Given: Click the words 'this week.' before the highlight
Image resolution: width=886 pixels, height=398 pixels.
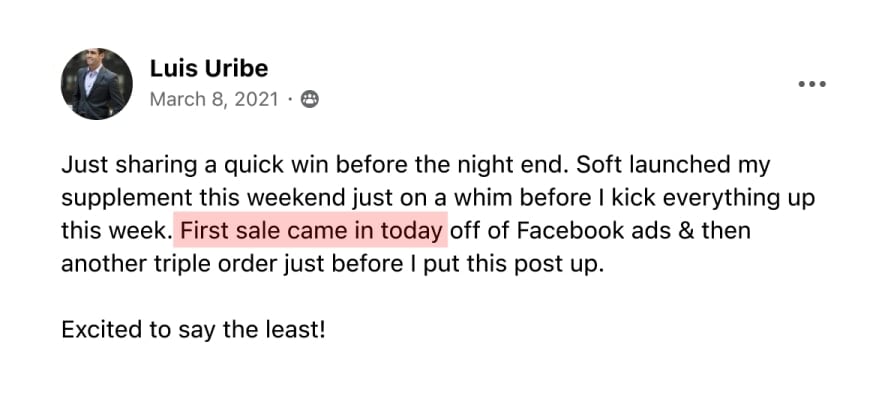Looking at the screenshot, I should coord(117,231).
